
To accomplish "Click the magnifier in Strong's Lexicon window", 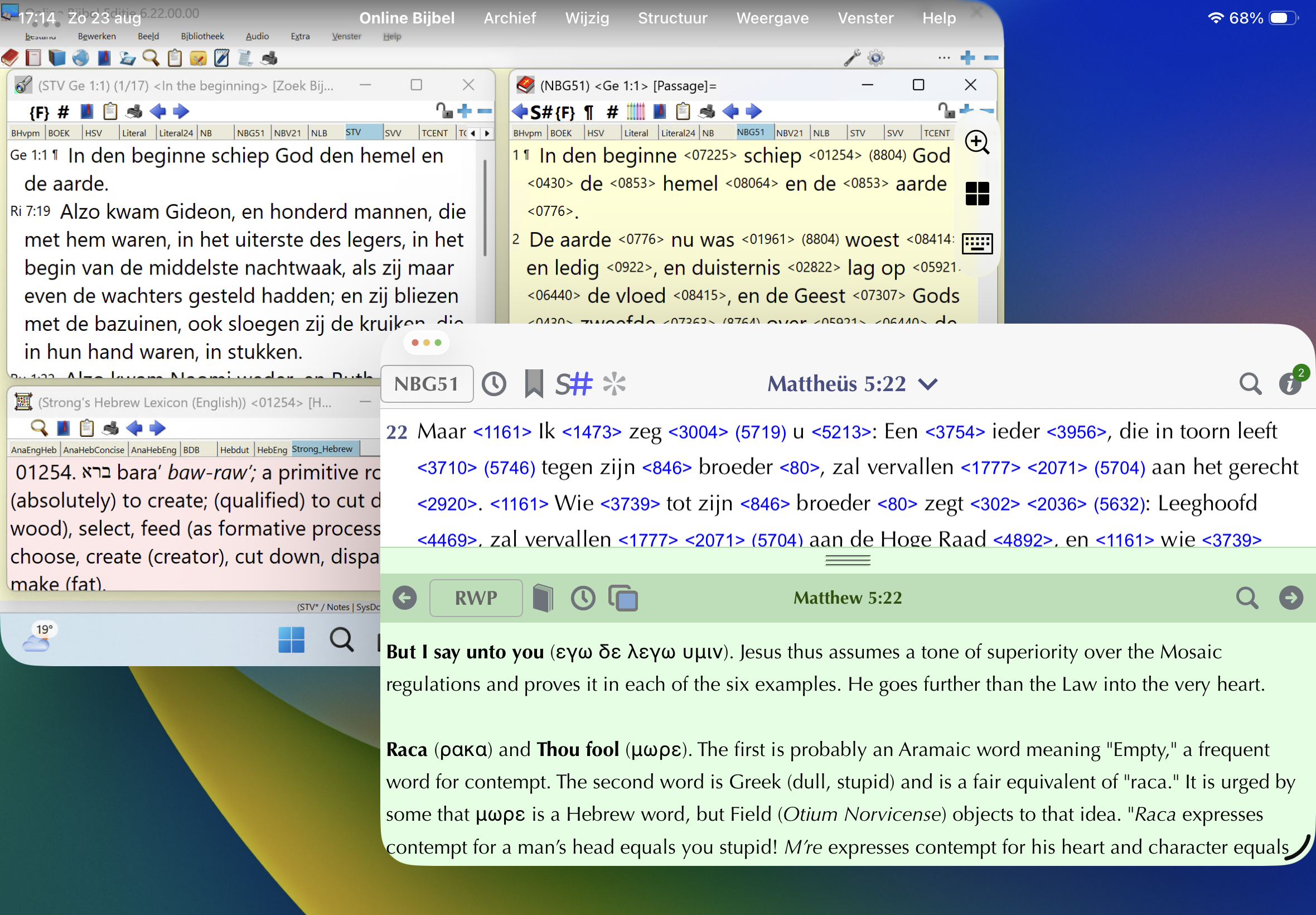I will coord(39,428).
